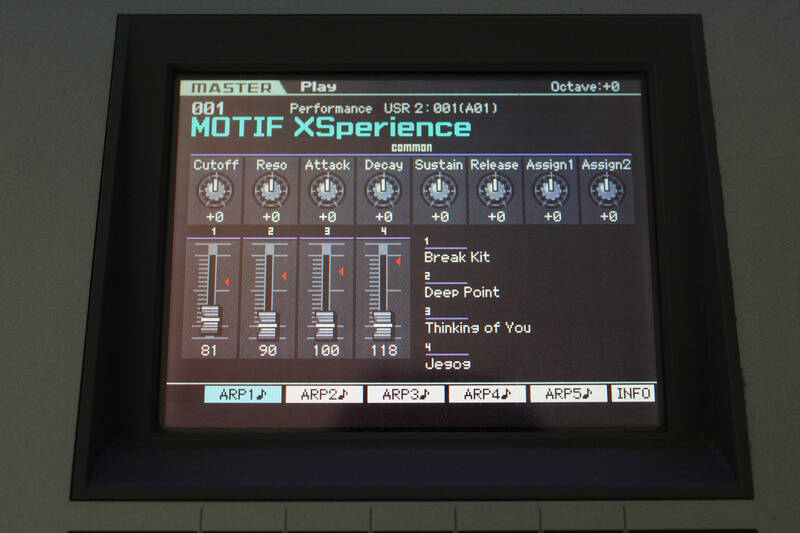Click the Decay knob
The image size is (800, 533).
[383, 190]
